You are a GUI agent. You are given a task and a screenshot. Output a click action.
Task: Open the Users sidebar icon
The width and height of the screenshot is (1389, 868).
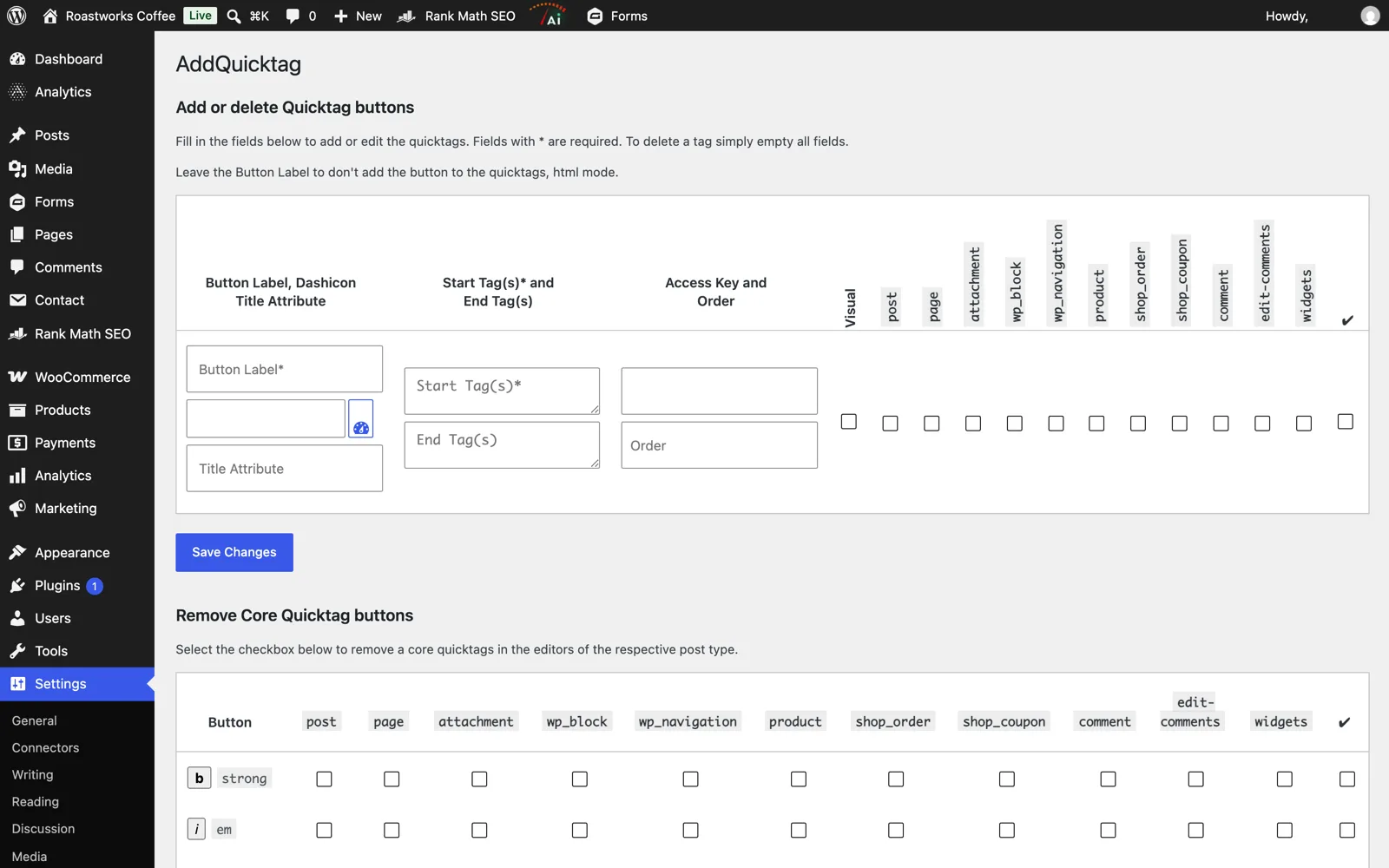click(x=17, y=618)
